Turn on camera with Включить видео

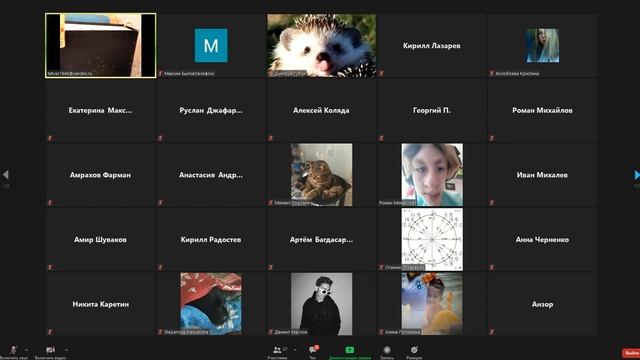pyautogui.click(x=50, y=352)
